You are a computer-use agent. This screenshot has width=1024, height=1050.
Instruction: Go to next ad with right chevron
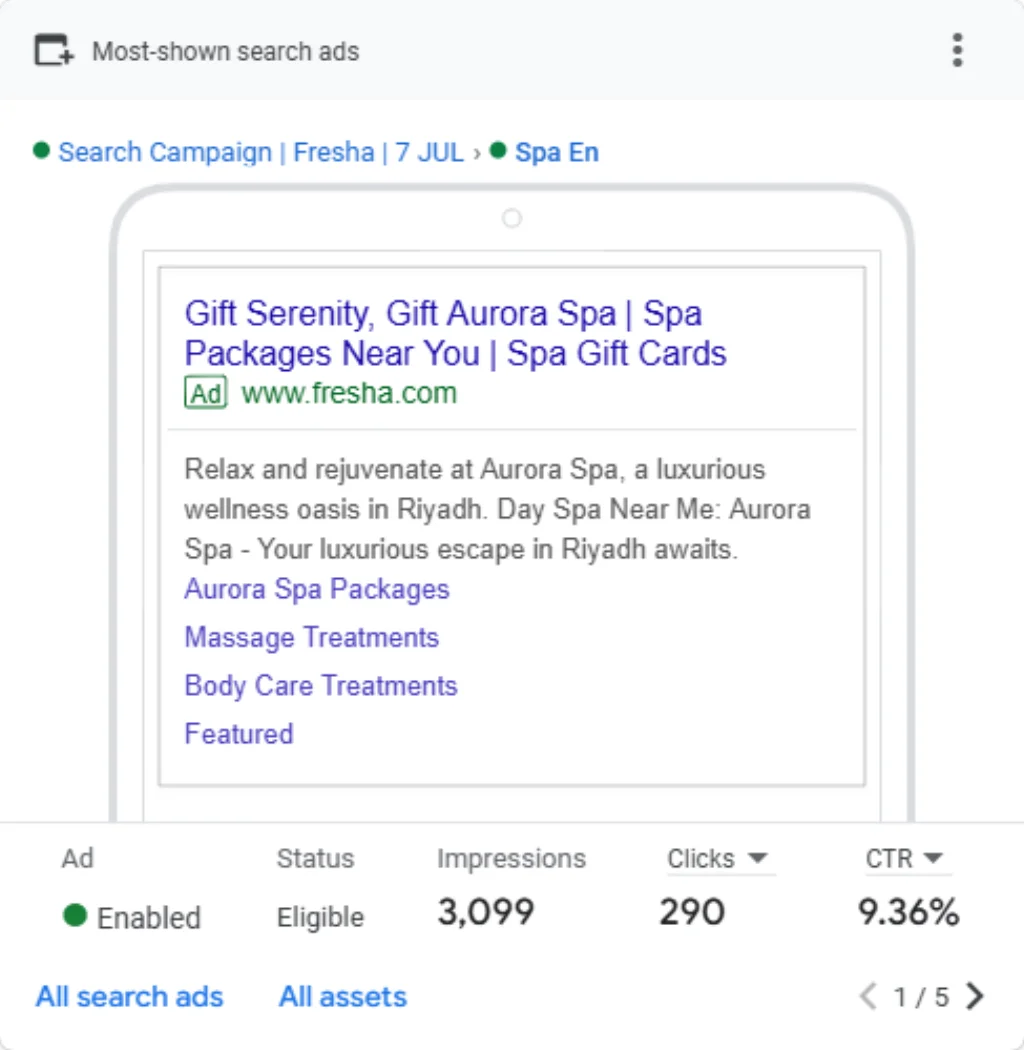[x=975, y=996]
